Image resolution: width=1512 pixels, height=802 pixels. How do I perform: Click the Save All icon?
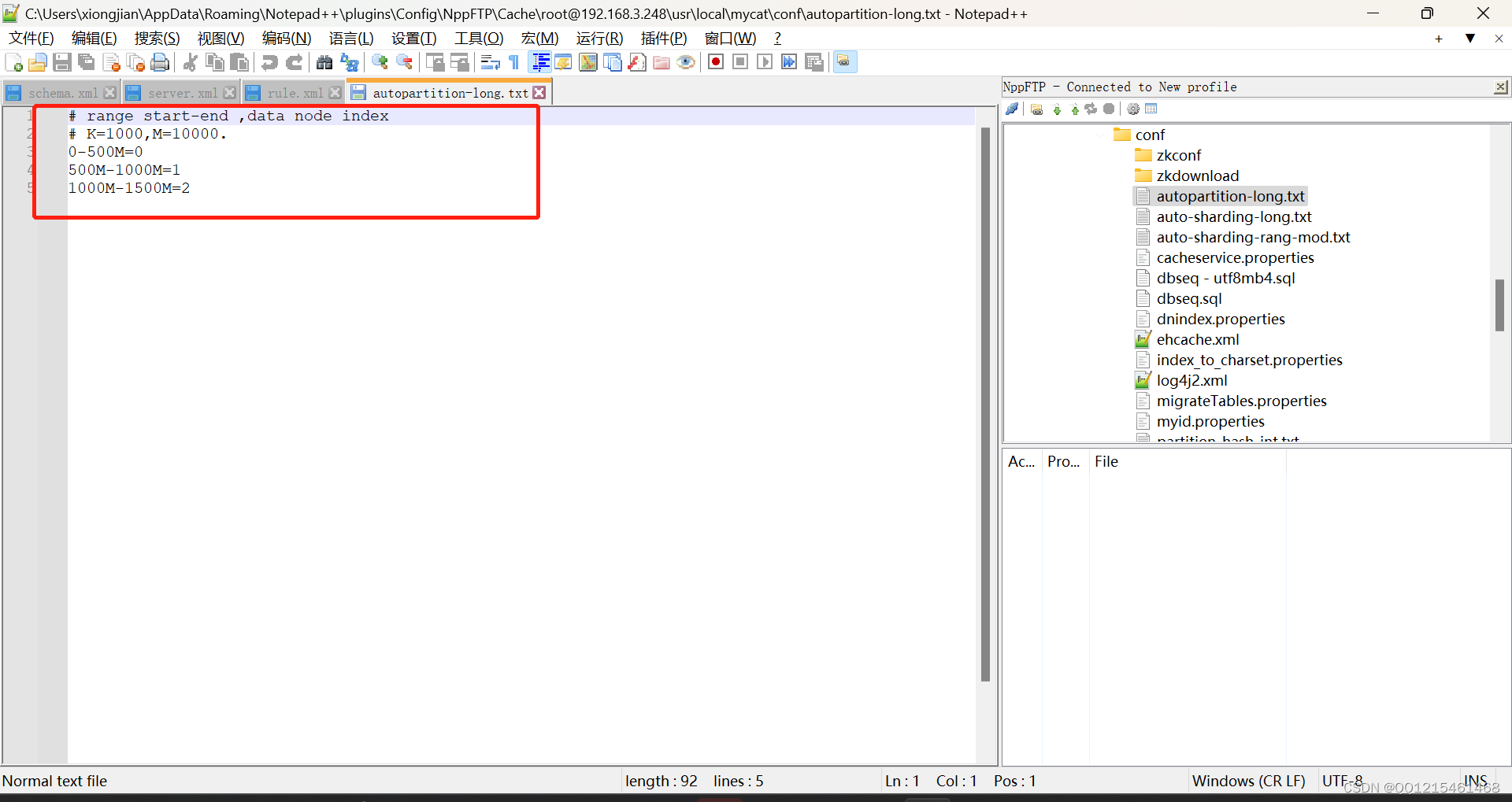pyautogui.click(x=87, y=62)
